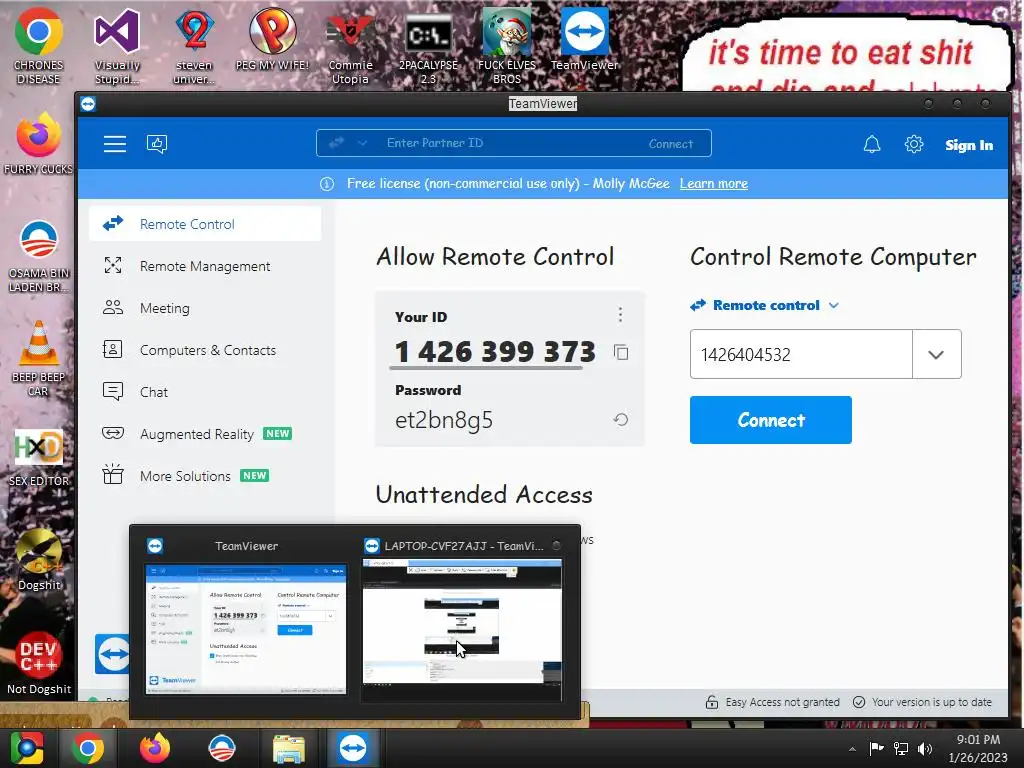Image resolution: width=1024 pixels, height=768 pixels.
Task: Select Not Dogshit Dev C++ icon
Action: pyautogui.click(x=39, y=663)
